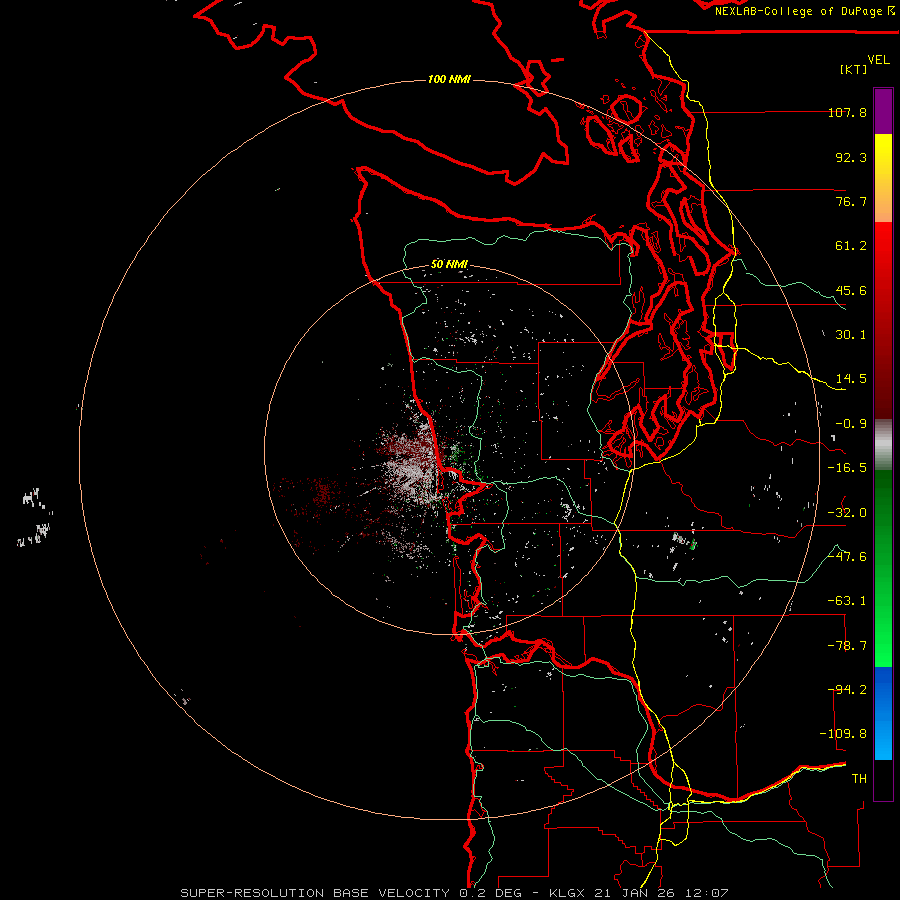Click the 45.6 velocity scale value

tap(851, 290)
